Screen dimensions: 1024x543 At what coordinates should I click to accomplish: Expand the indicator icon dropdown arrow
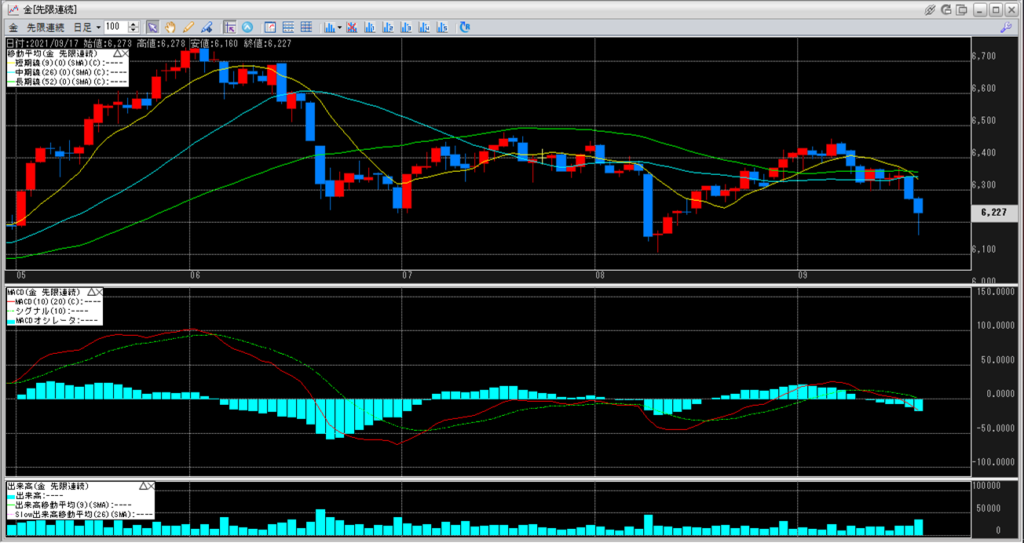tap(340, 27)
